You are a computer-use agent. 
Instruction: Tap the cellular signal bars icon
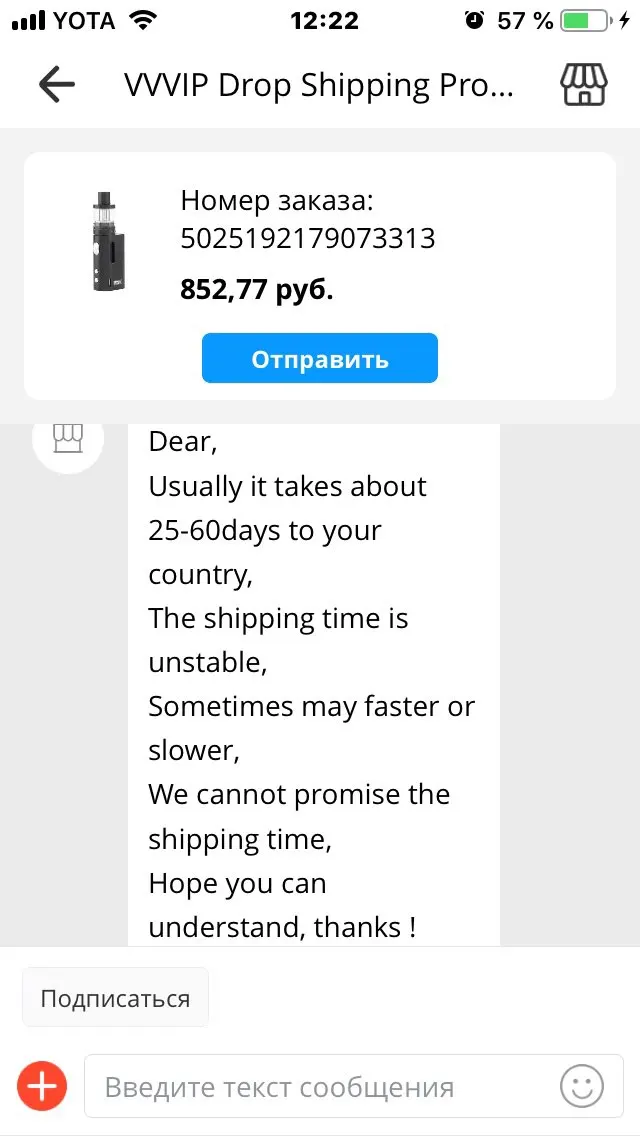pyautogui.click(x=28, y=21)
